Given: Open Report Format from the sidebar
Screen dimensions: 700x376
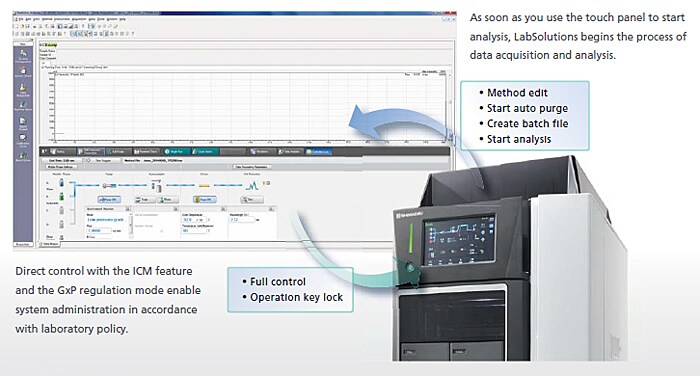Looking at the screenshot, I should tap(23, 123).
